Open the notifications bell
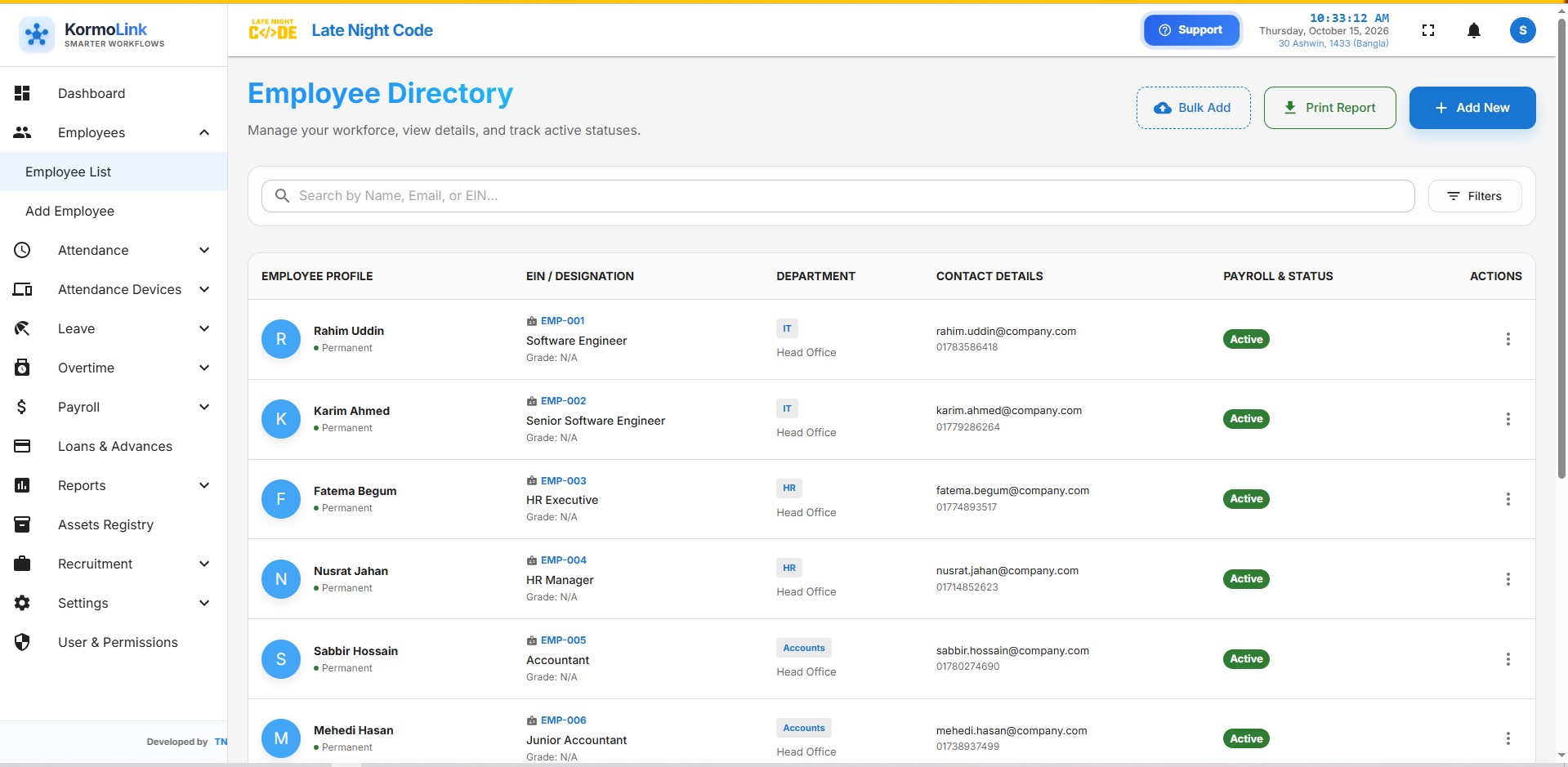 (x=1473, y=30)
